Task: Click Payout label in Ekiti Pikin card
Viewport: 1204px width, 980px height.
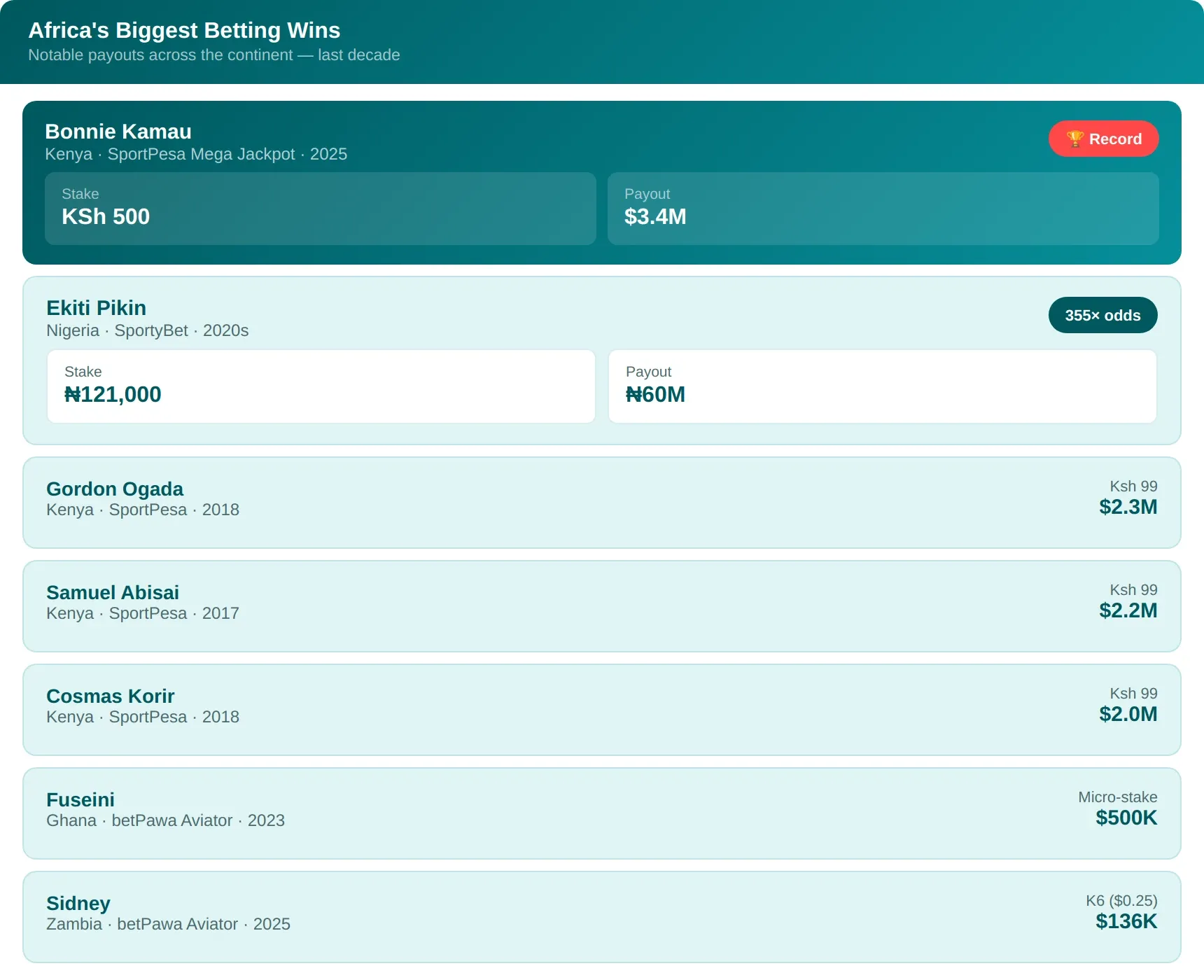Action: (649, 372)
